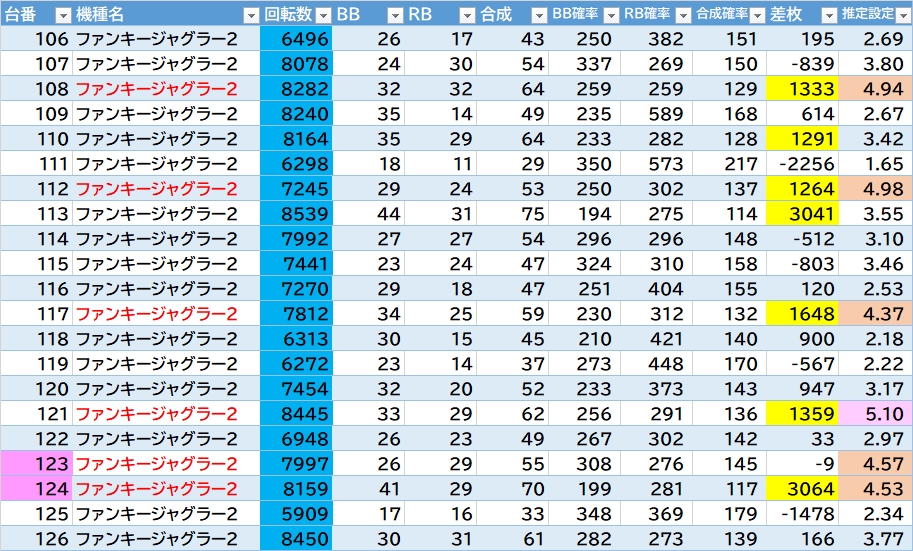Select the spin count cell 8450
Image resolution: width=913 pixels, height=551 pixels.
tap(296, 539)
